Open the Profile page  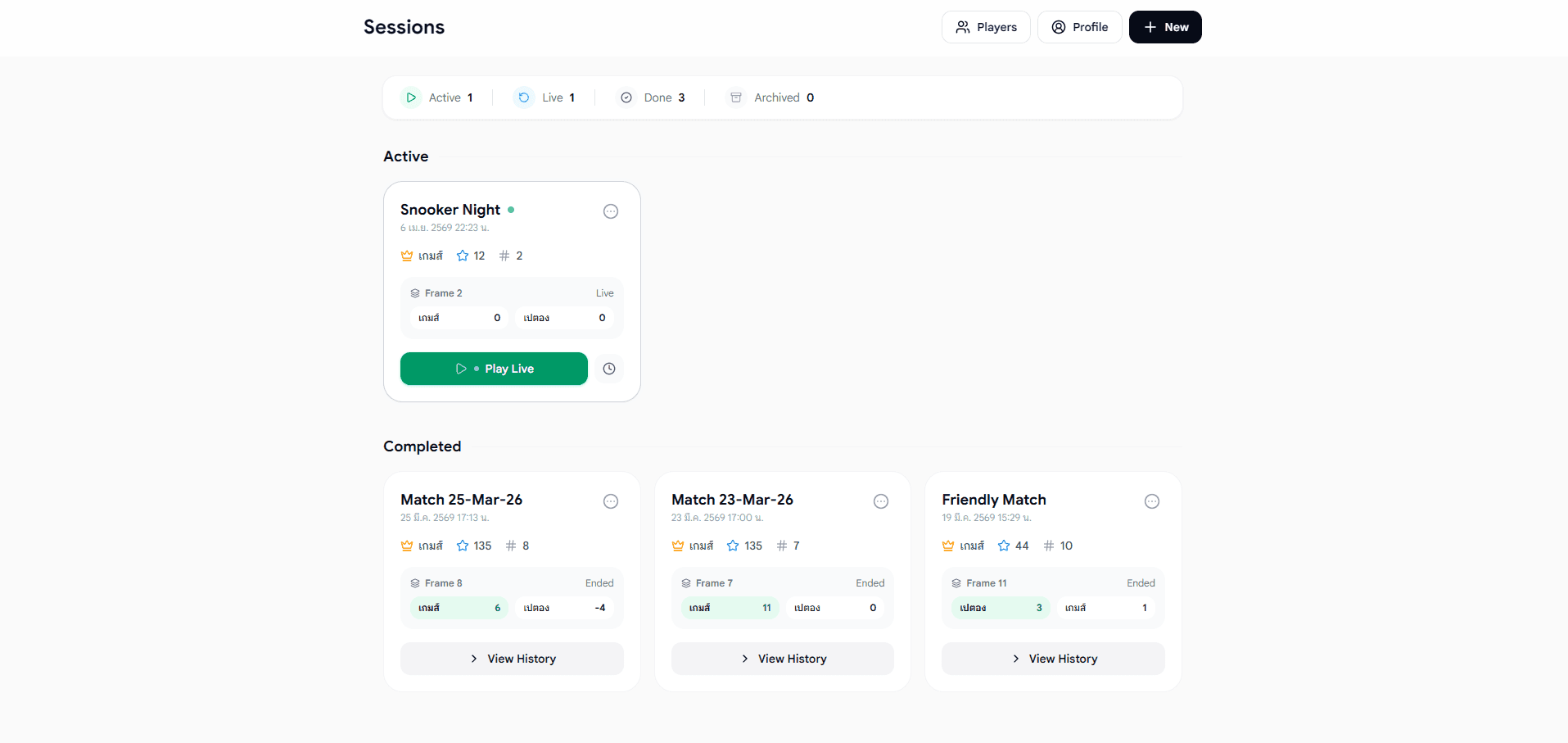[x=1079, y=27]
